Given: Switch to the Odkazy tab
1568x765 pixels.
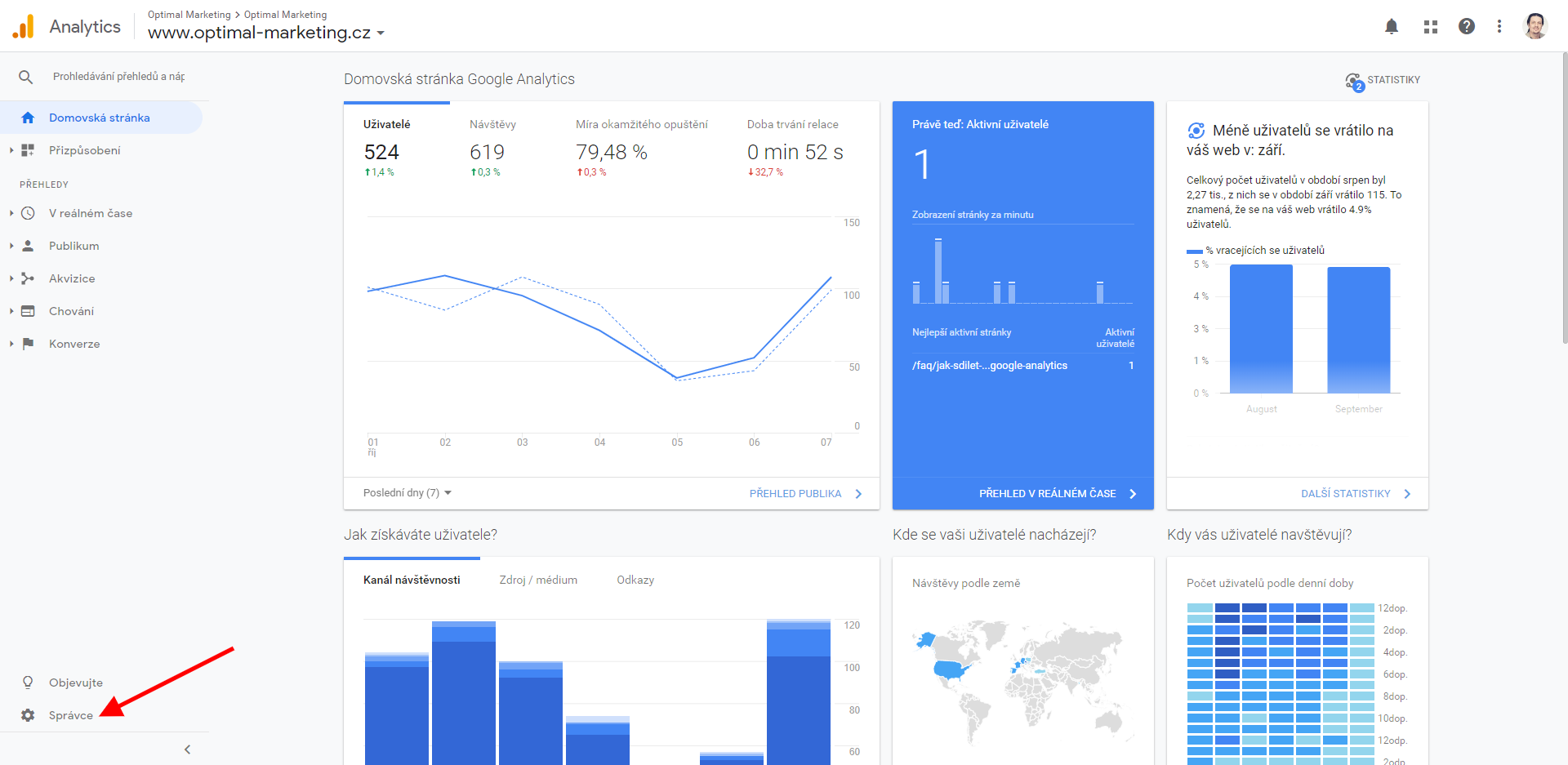Looking at the screenshot, I should [x=635, y=580].
